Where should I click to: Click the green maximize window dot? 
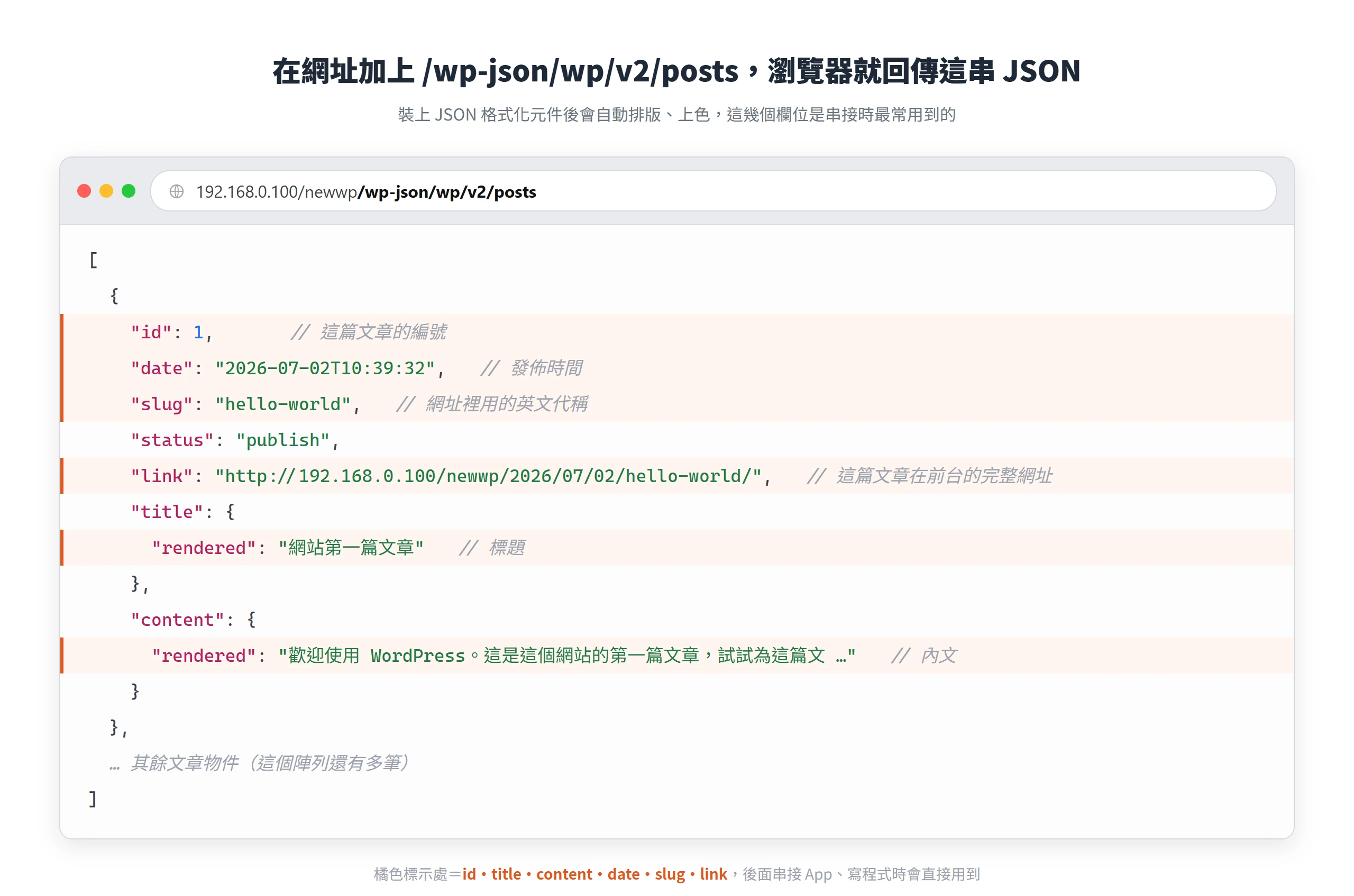(x=129, y=191)
